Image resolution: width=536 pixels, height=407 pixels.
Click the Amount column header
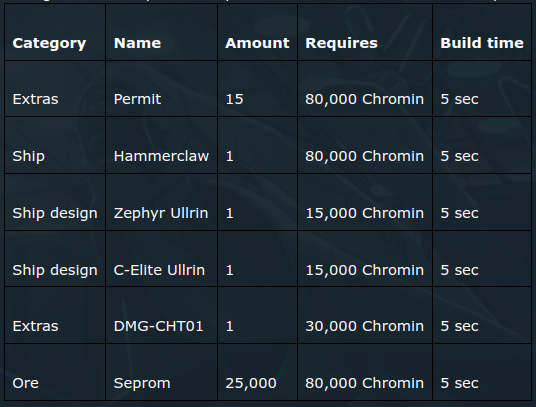[257, 32]
